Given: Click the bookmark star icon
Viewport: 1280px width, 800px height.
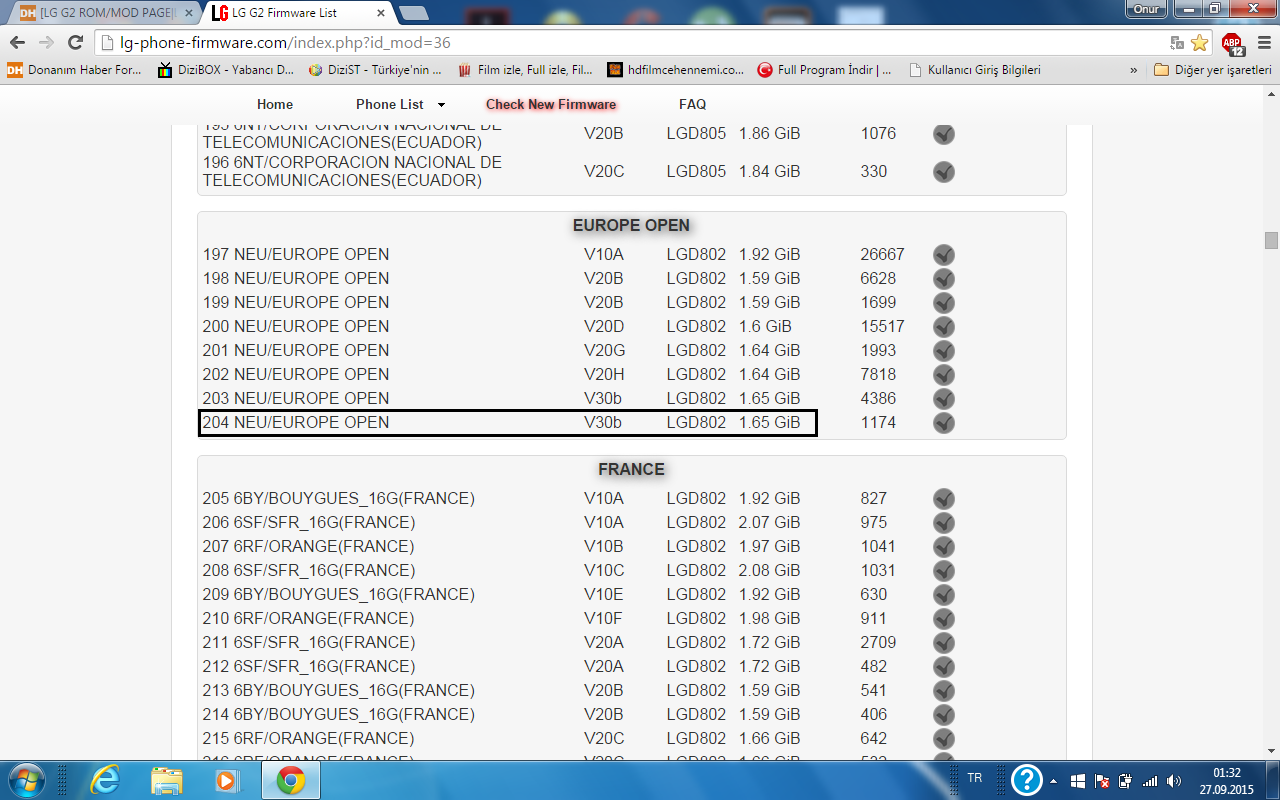Looking at the screenshot, I should 1199,43.
